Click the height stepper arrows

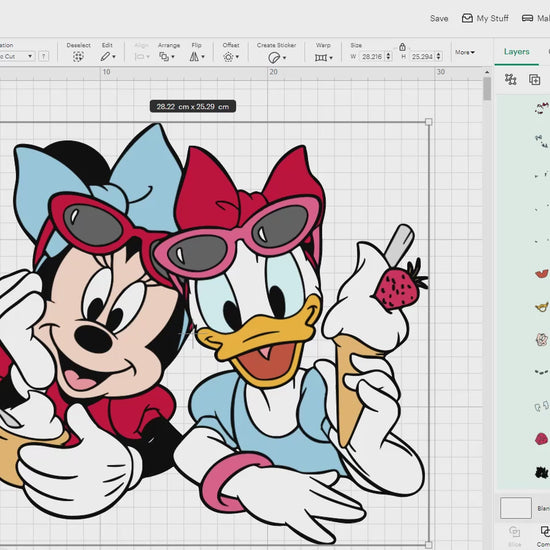pos(438,56)
